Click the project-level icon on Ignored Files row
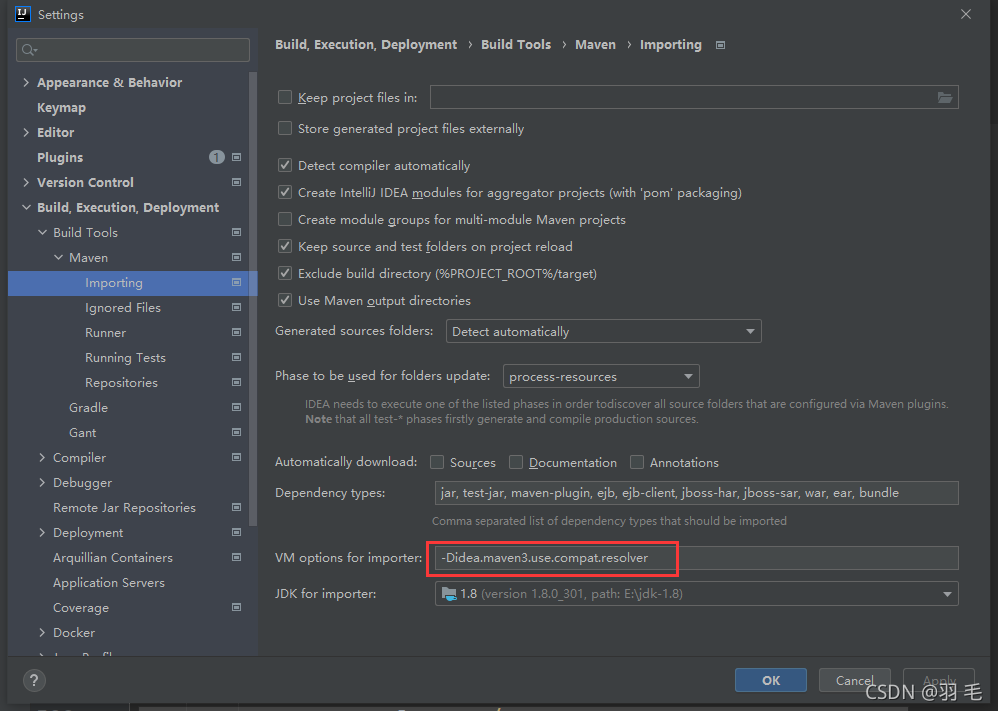The width and height of the screenshot is (998, 711). pos(237,307)
